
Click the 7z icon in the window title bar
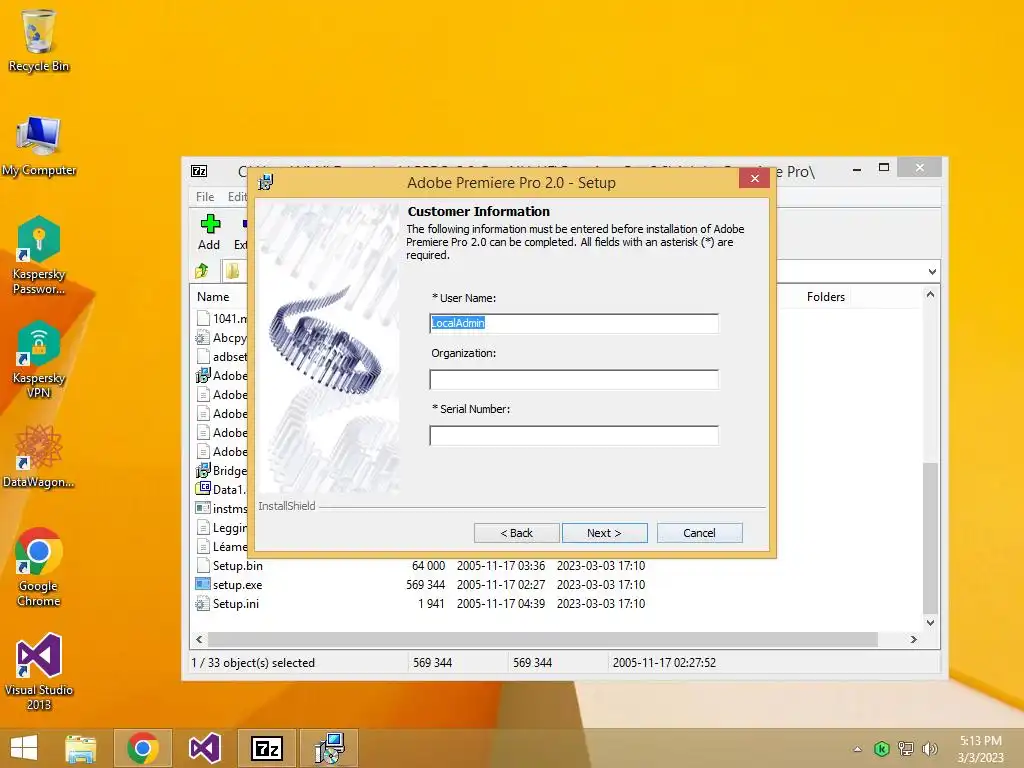coord(199,171)
